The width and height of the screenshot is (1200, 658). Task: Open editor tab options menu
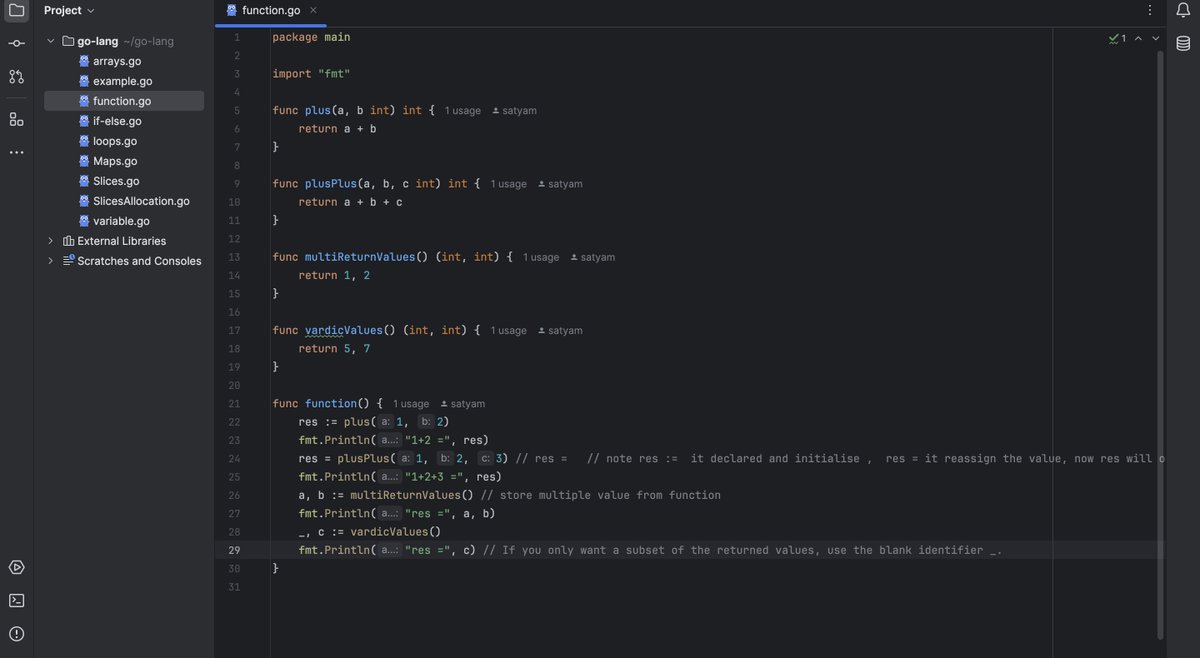pyautogui.click(x=1149, y=10)
